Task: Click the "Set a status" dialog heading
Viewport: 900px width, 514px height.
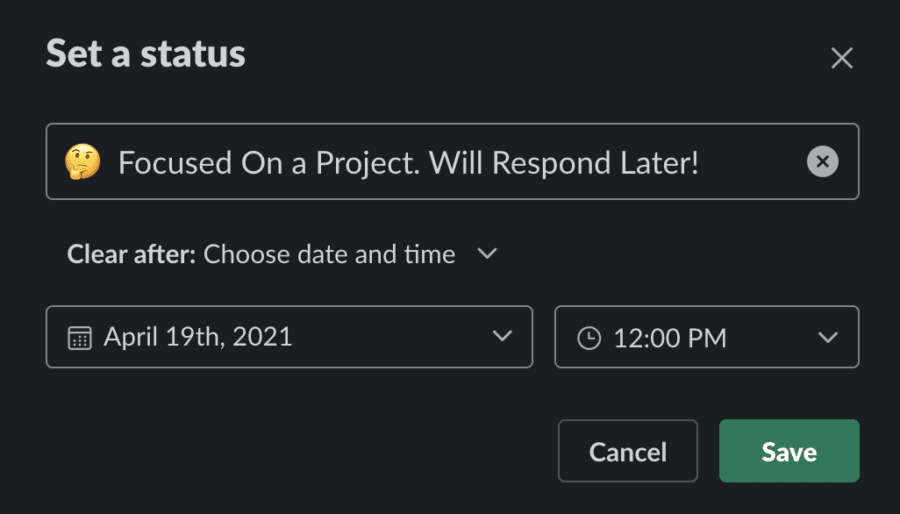Action: coord(146,54)
